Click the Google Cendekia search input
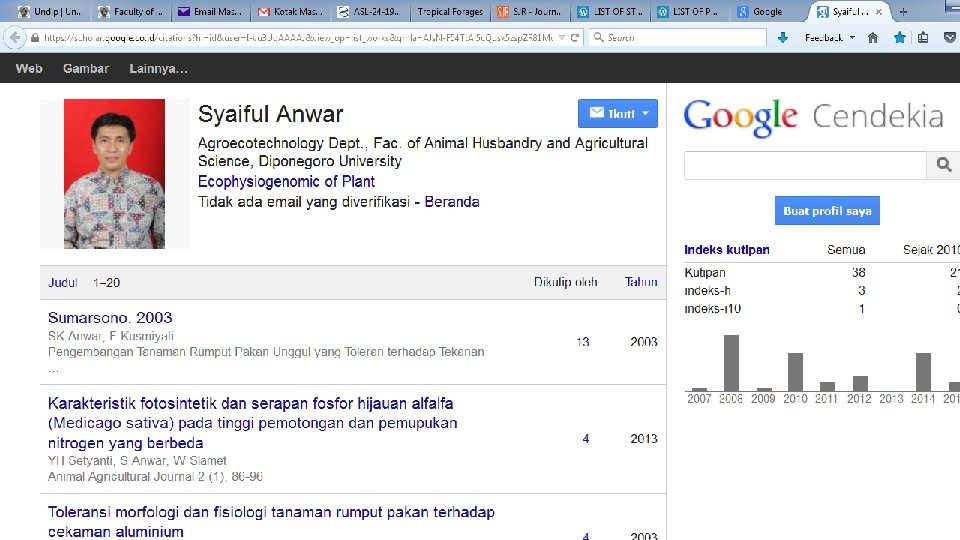 [805, 165]
